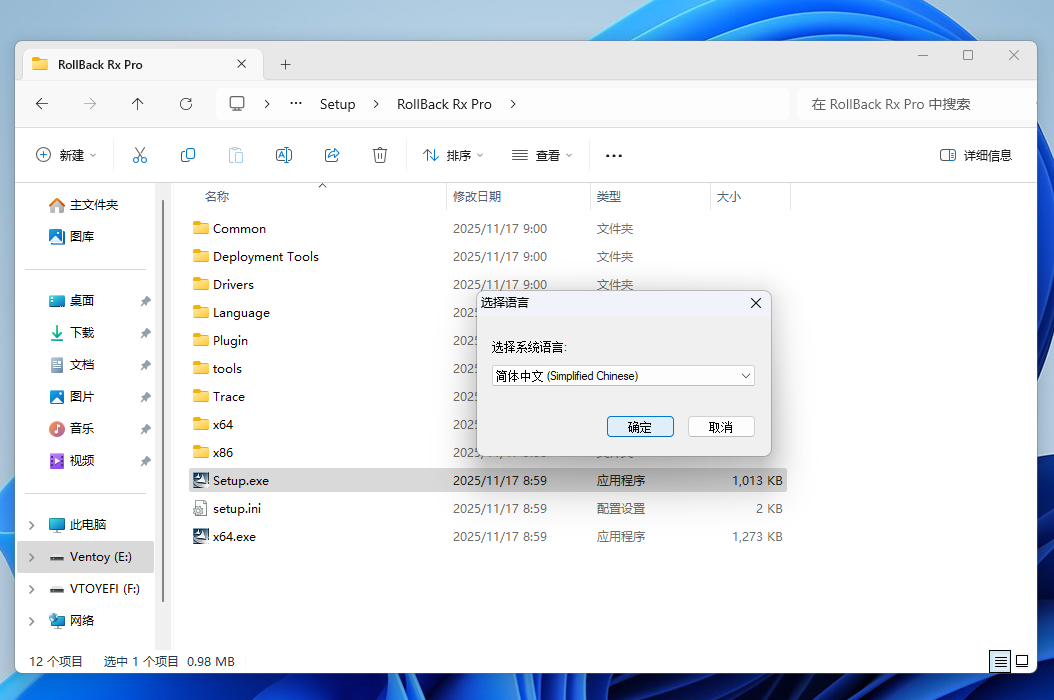Open a new tab with plus button
Screen dimensions: 1054x700
285,64
